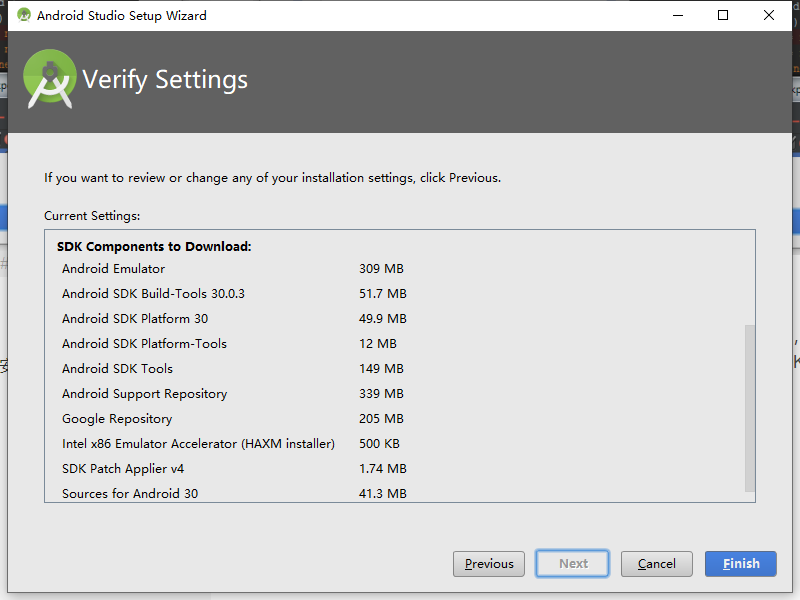The width and height of the screenshot is (800, 600).
Task: Click the Finish button
Action: point(740,564)
